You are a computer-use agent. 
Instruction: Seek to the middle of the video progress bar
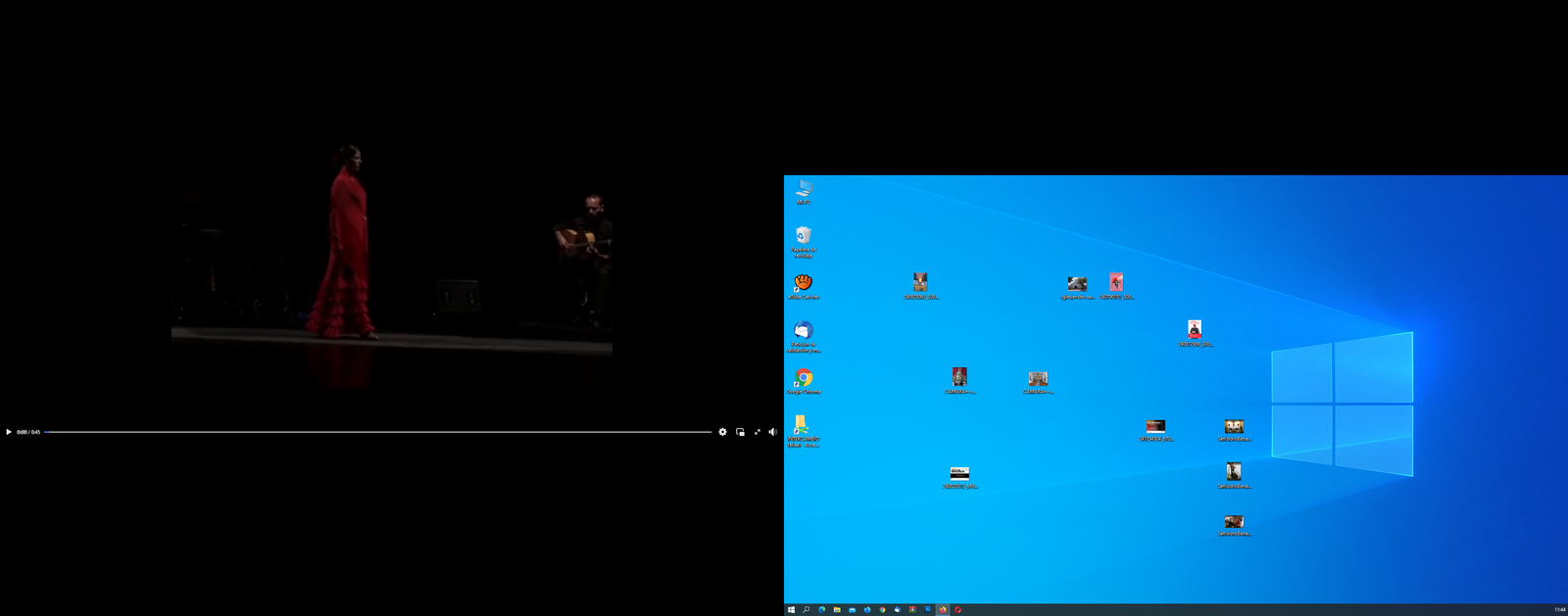point(377,432)
